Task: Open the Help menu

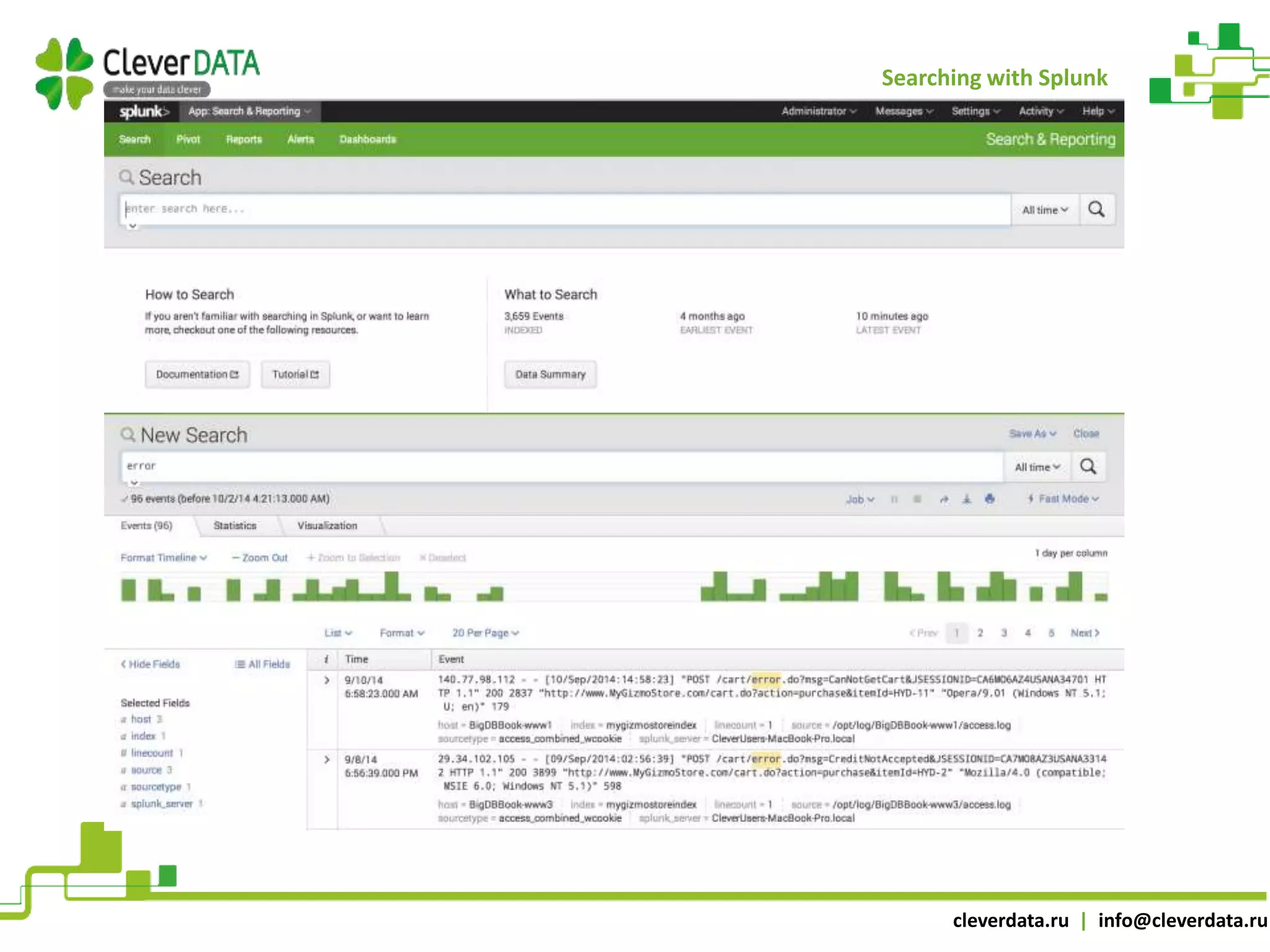Action: pos(1099,112)
